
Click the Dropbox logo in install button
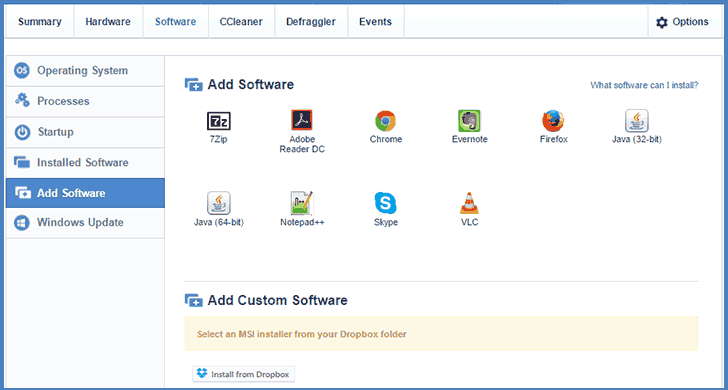202,373
